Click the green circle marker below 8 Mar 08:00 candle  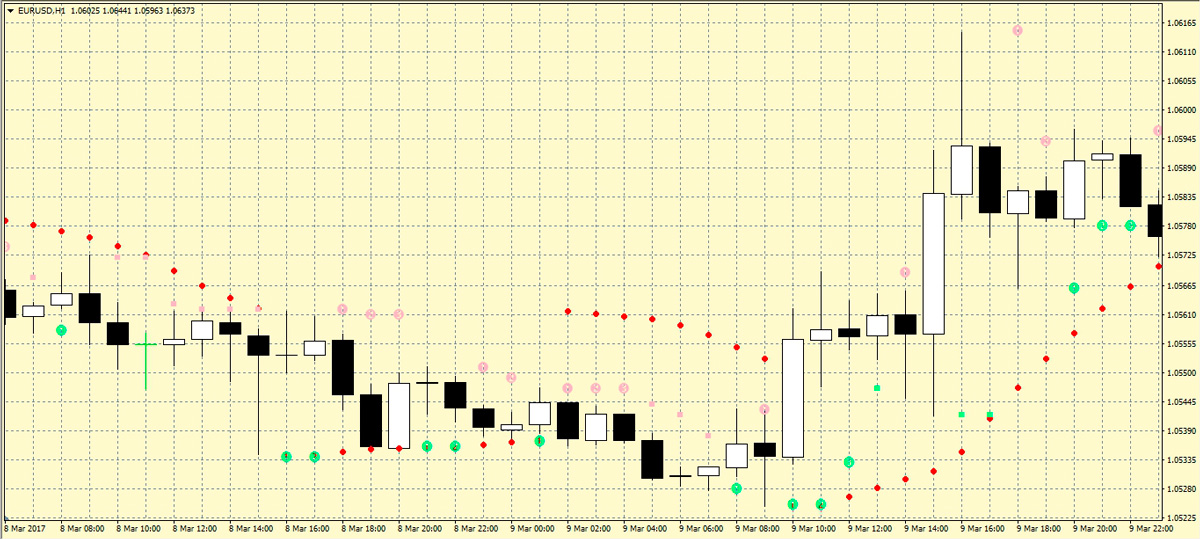pyautogui.click(x=61, y=330)
